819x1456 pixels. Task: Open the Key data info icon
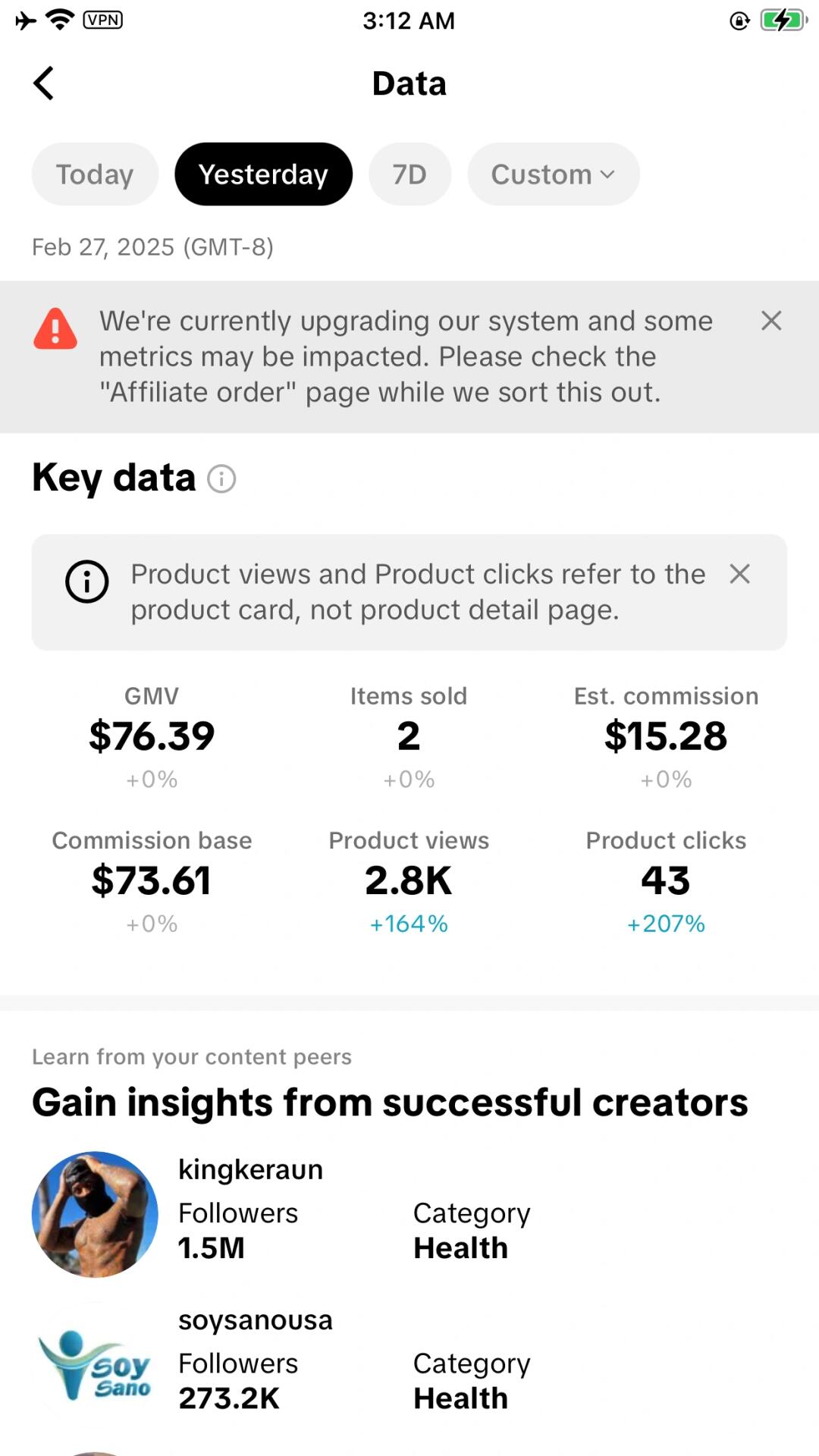(221, 479)
